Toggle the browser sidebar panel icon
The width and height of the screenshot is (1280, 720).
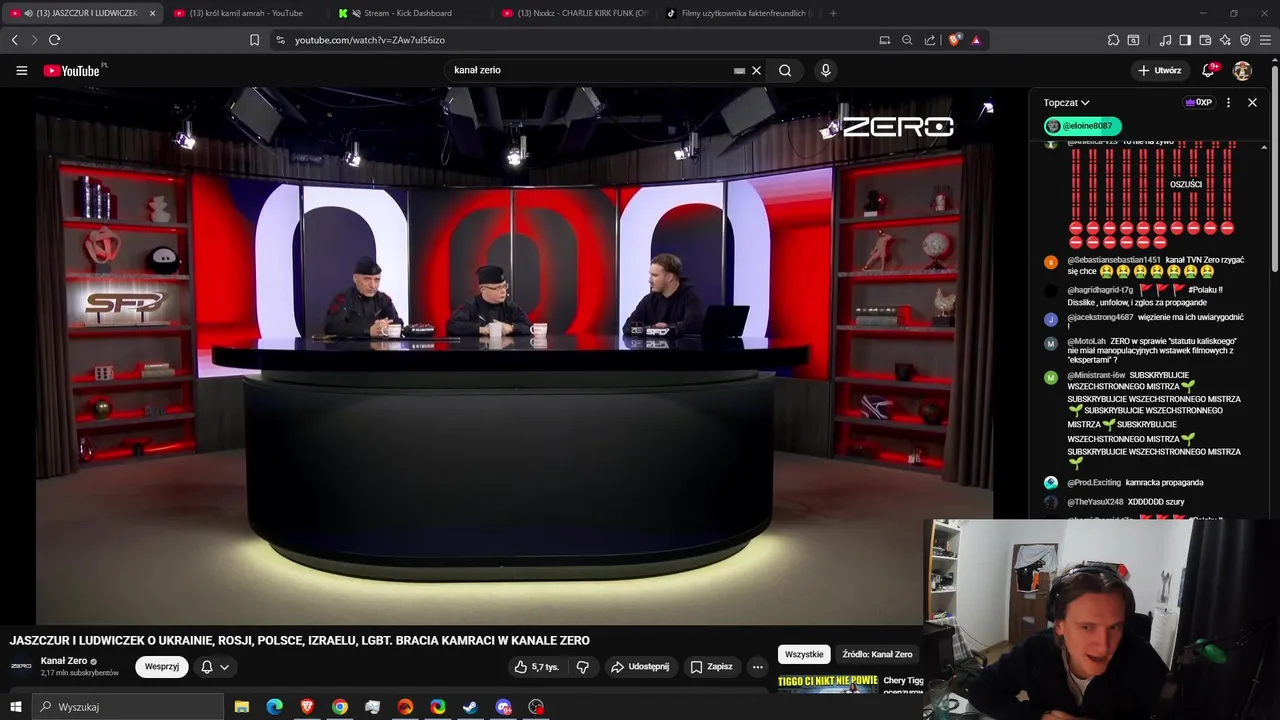click(1185, 40)
